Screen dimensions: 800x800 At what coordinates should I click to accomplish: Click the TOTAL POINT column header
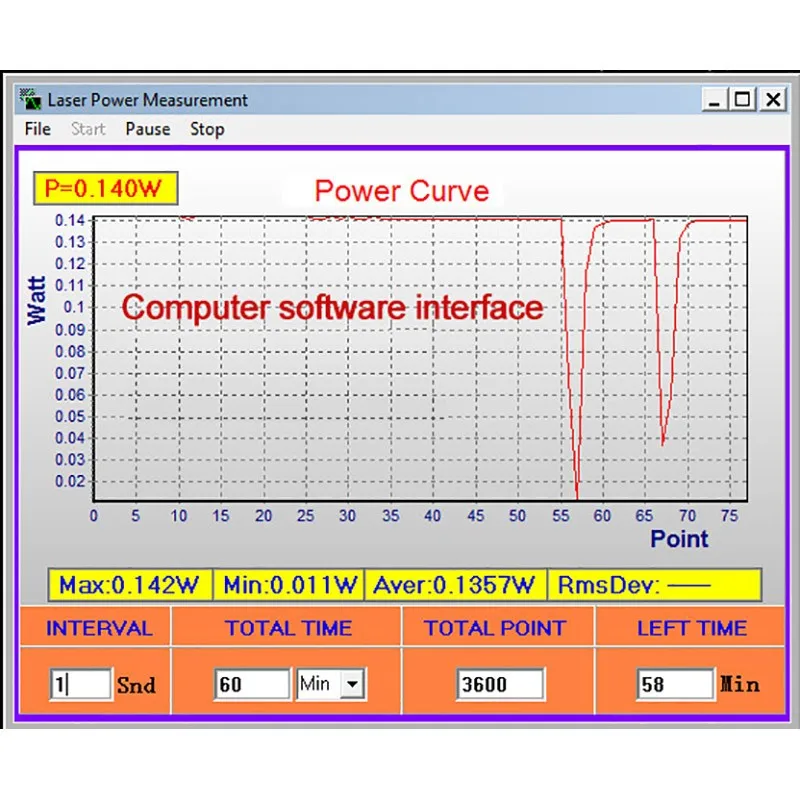coord(495,628)
